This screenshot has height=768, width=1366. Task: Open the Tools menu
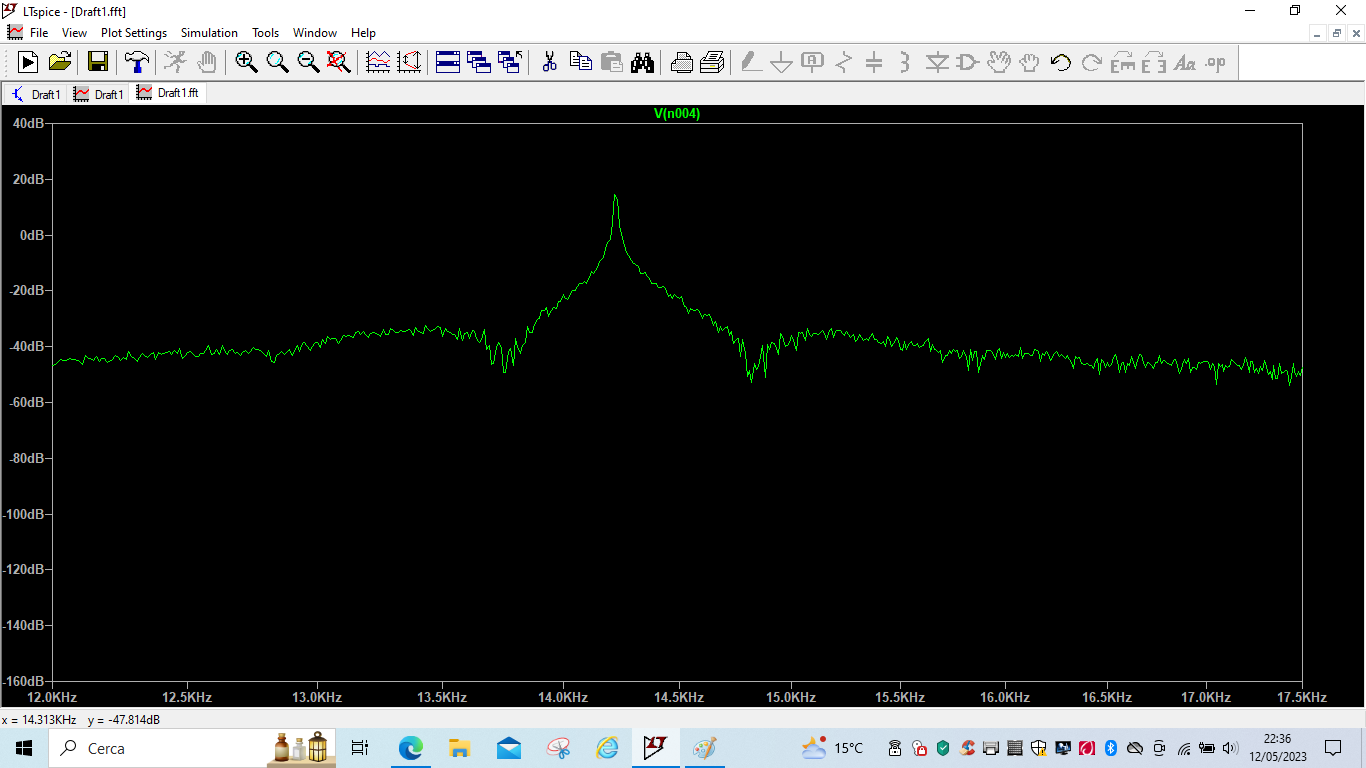tap(266, 33)
